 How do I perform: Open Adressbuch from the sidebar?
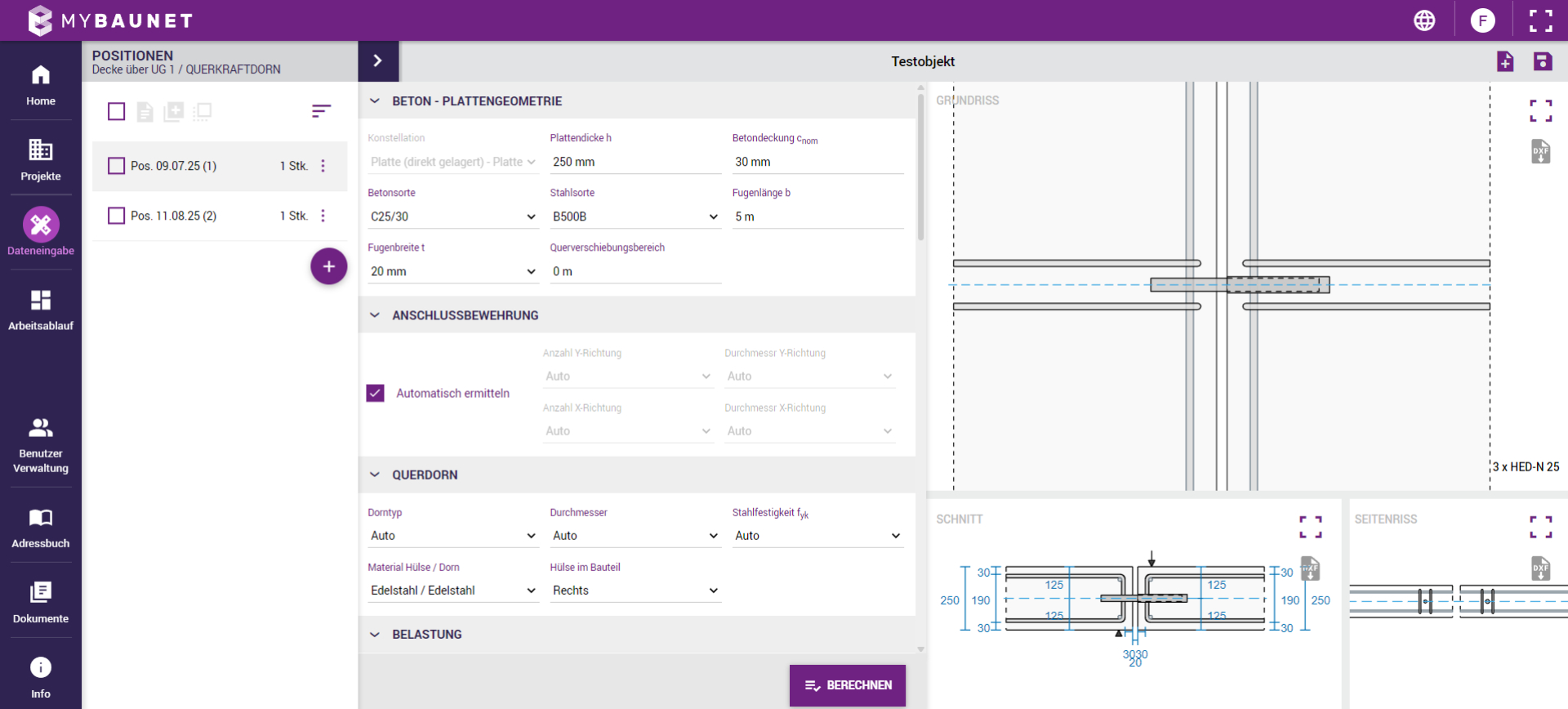[41, 527]
